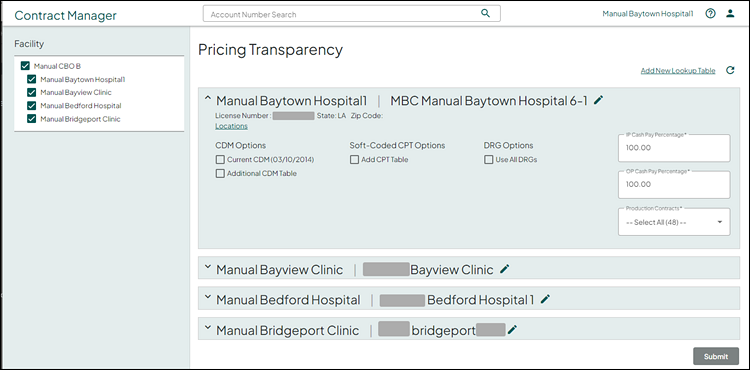Click the OP Cash Pay Percentage field
This screenshot has width=750, height=370.
pos(674,185)
